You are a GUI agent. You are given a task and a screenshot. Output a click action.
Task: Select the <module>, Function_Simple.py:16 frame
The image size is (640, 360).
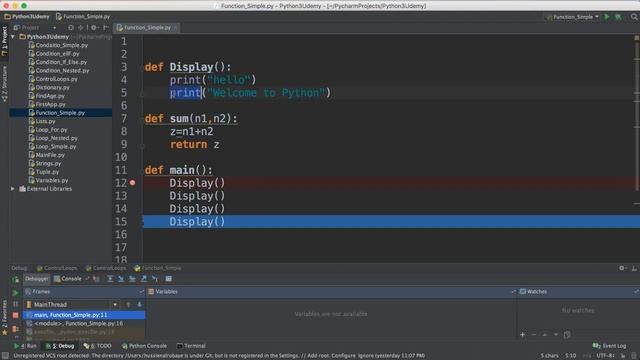pyautogui.click(x=84, y=323)
